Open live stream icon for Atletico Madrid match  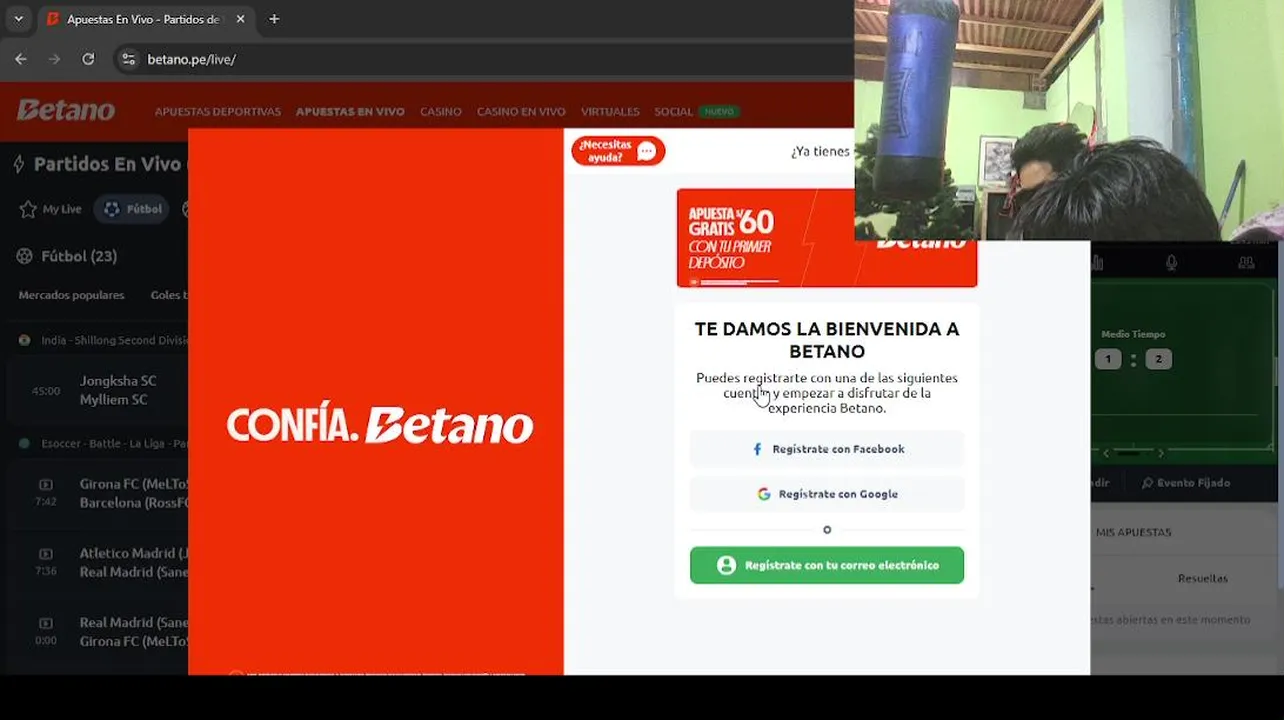(x=46, y=554)
